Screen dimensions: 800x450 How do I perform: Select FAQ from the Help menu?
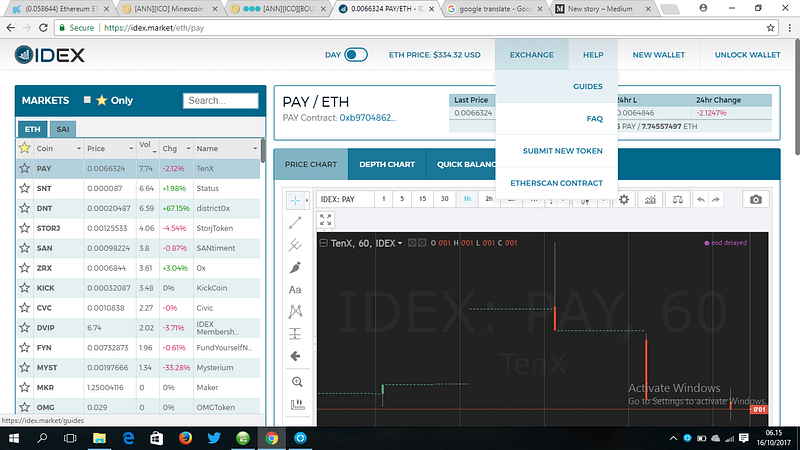[x=594, y=118]
